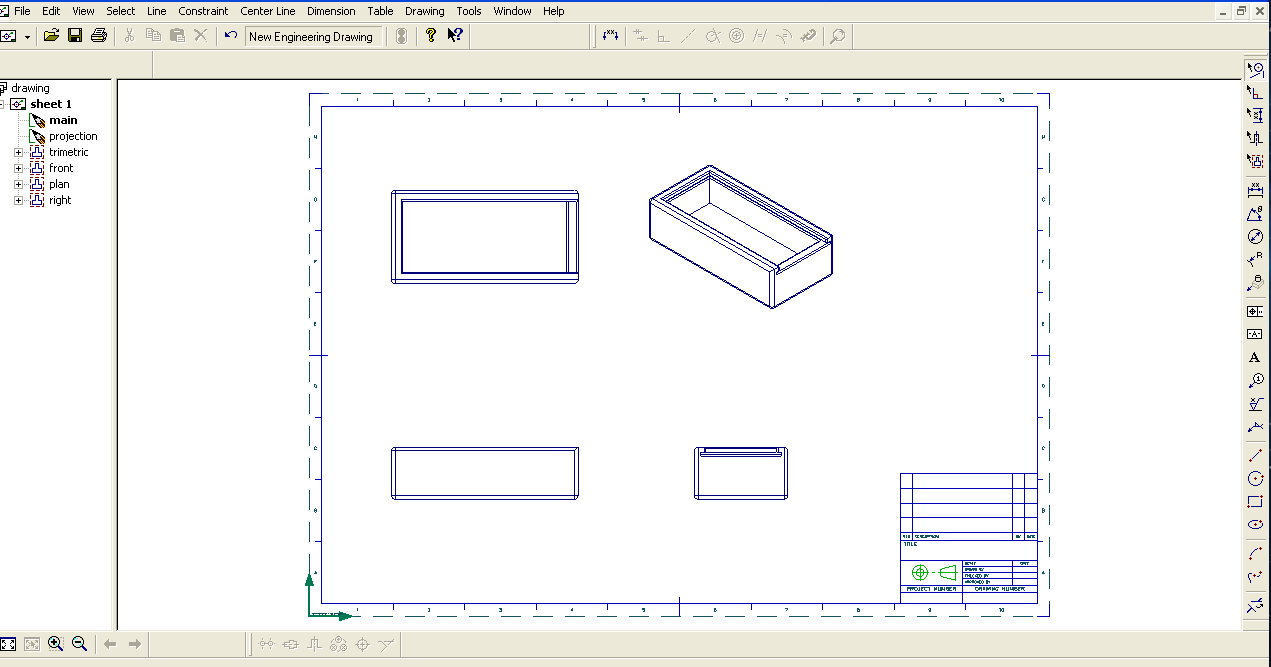Select the Zoom Out magnifier tool
This screenshot has height=667, width=1271.
tap(79, 644)
